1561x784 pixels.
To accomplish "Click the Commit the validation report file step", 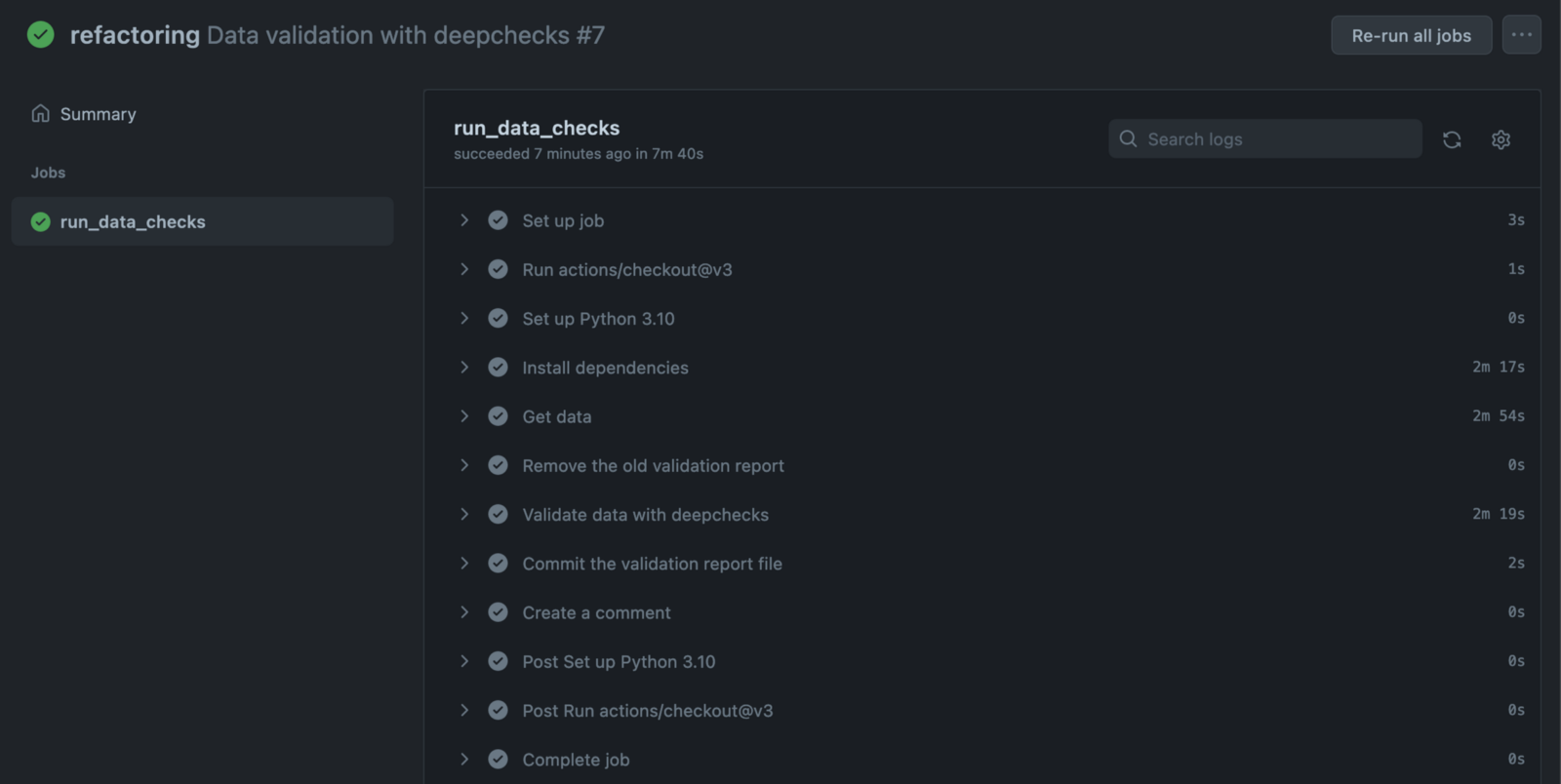I will (x=652, y=564).
